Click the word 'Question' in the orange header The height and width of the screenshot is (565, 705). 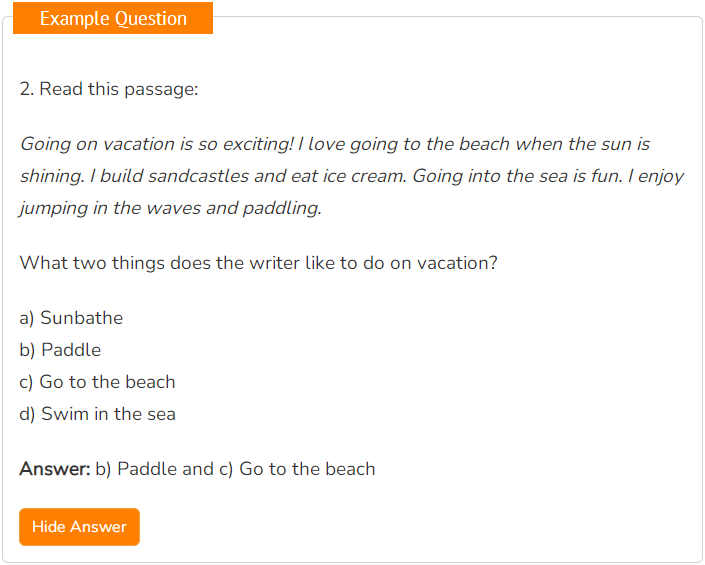tap(151, 18)
